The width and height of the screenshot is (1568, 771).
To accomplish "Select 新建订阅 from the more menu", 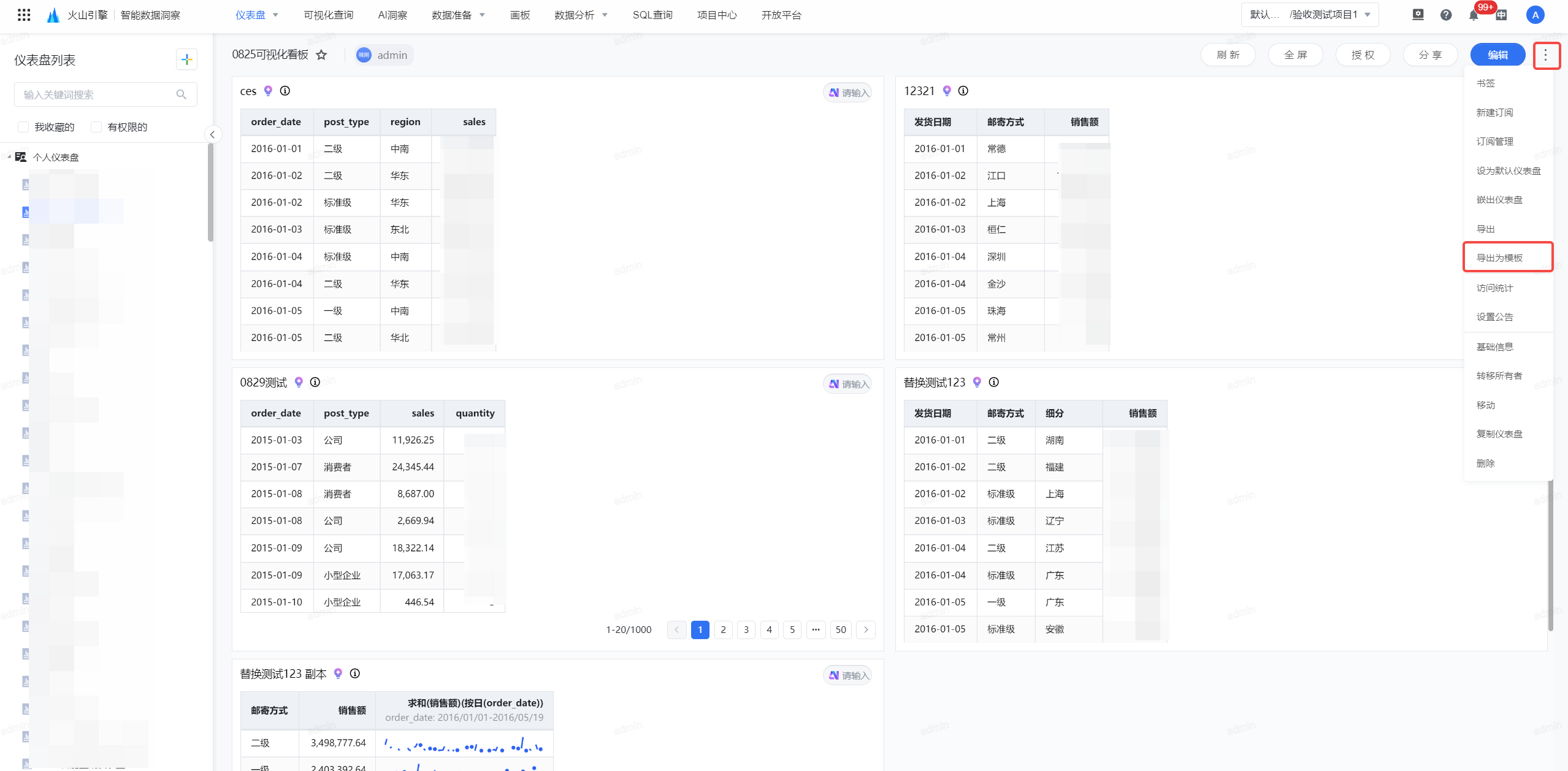I will point(1508,112).
